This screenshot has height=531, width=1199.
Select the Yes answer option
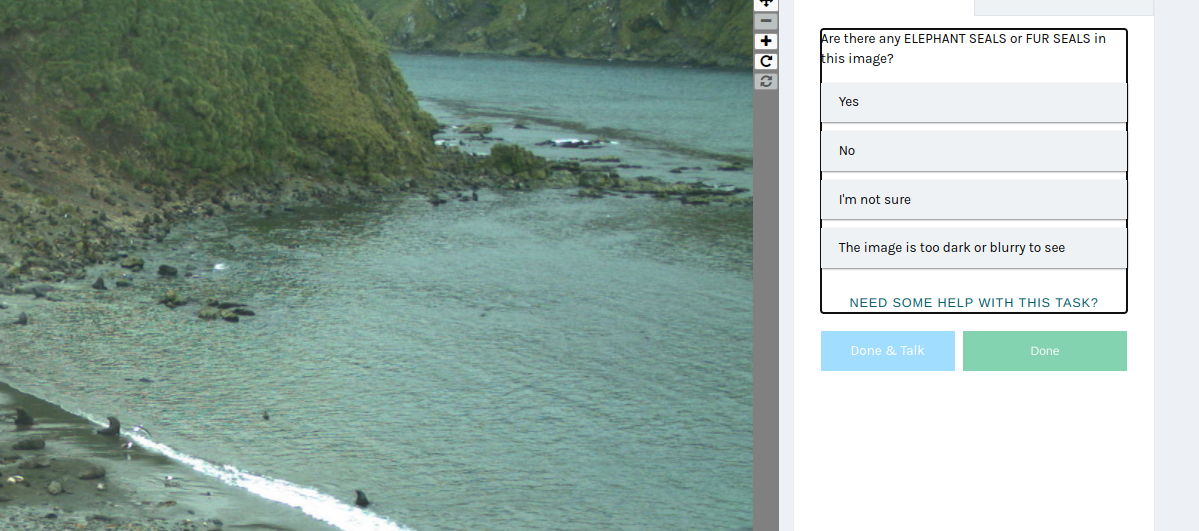pos(973,102)
